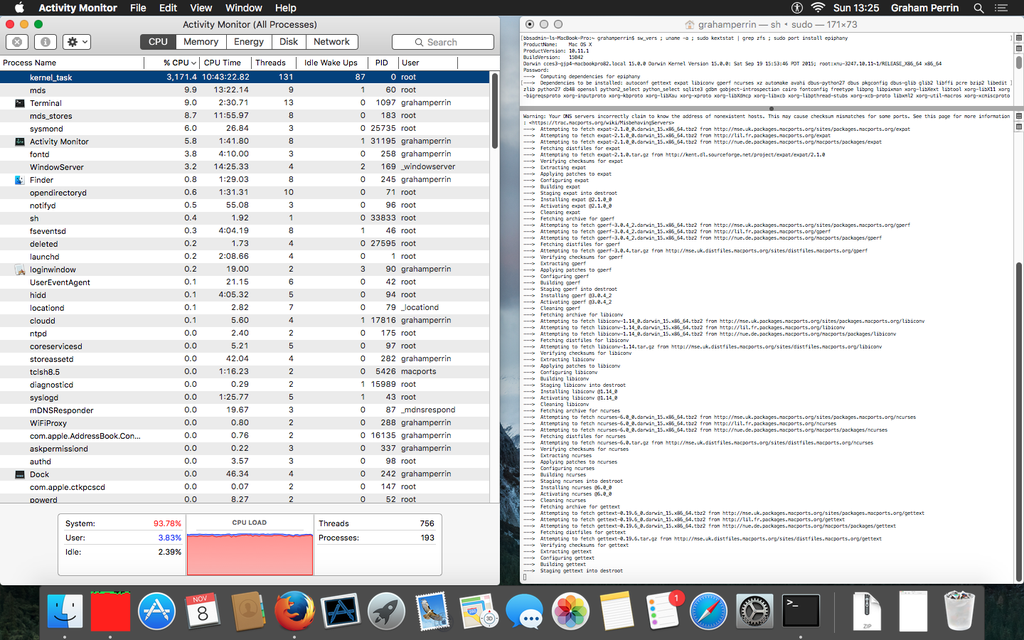Viewport: 1024px width, 640px height.
Task: Click the Finder icon in the process list
Action: 20,180
